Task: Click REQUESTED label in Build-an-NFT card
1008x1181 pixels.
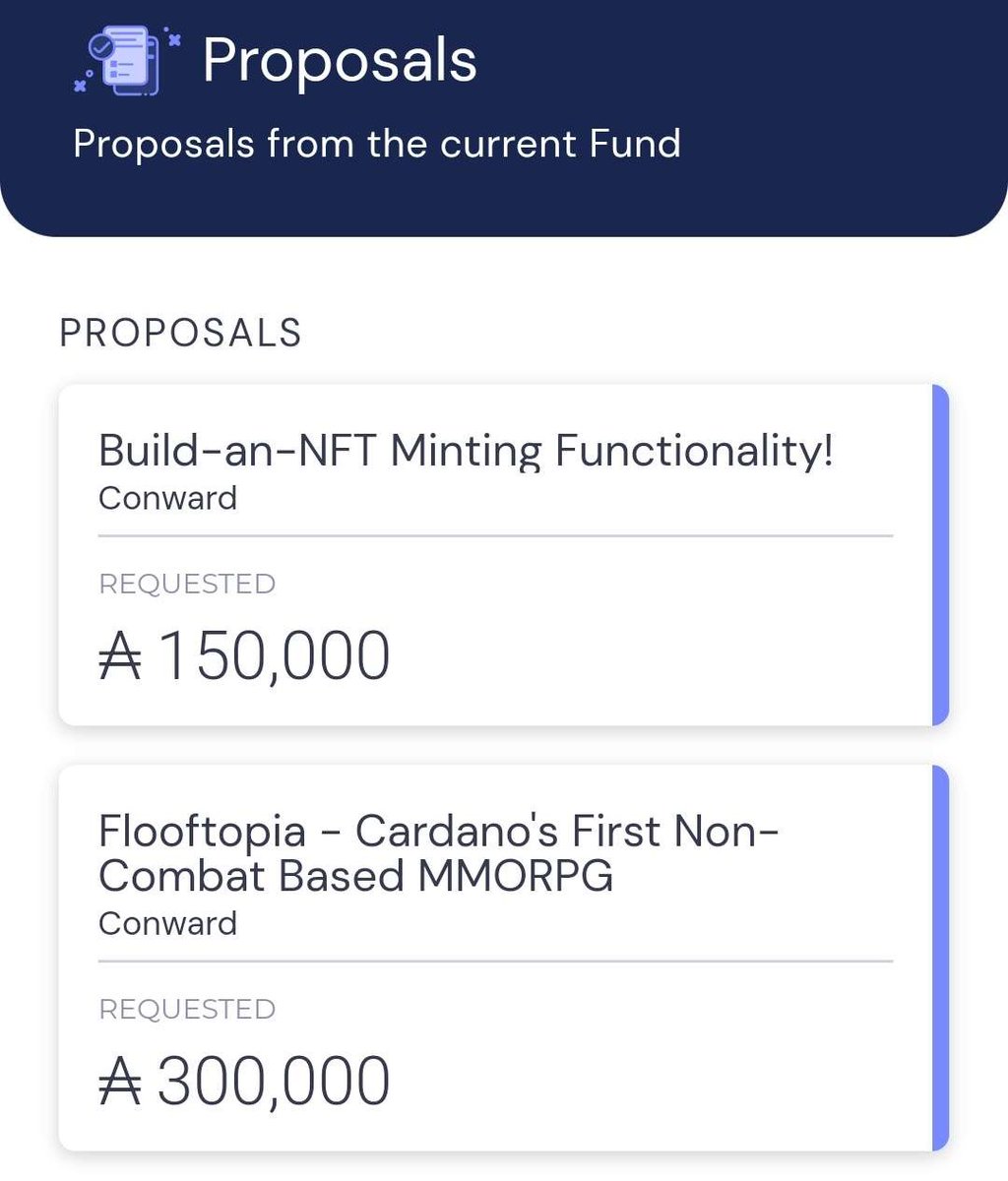Action: tap(187, 584)
